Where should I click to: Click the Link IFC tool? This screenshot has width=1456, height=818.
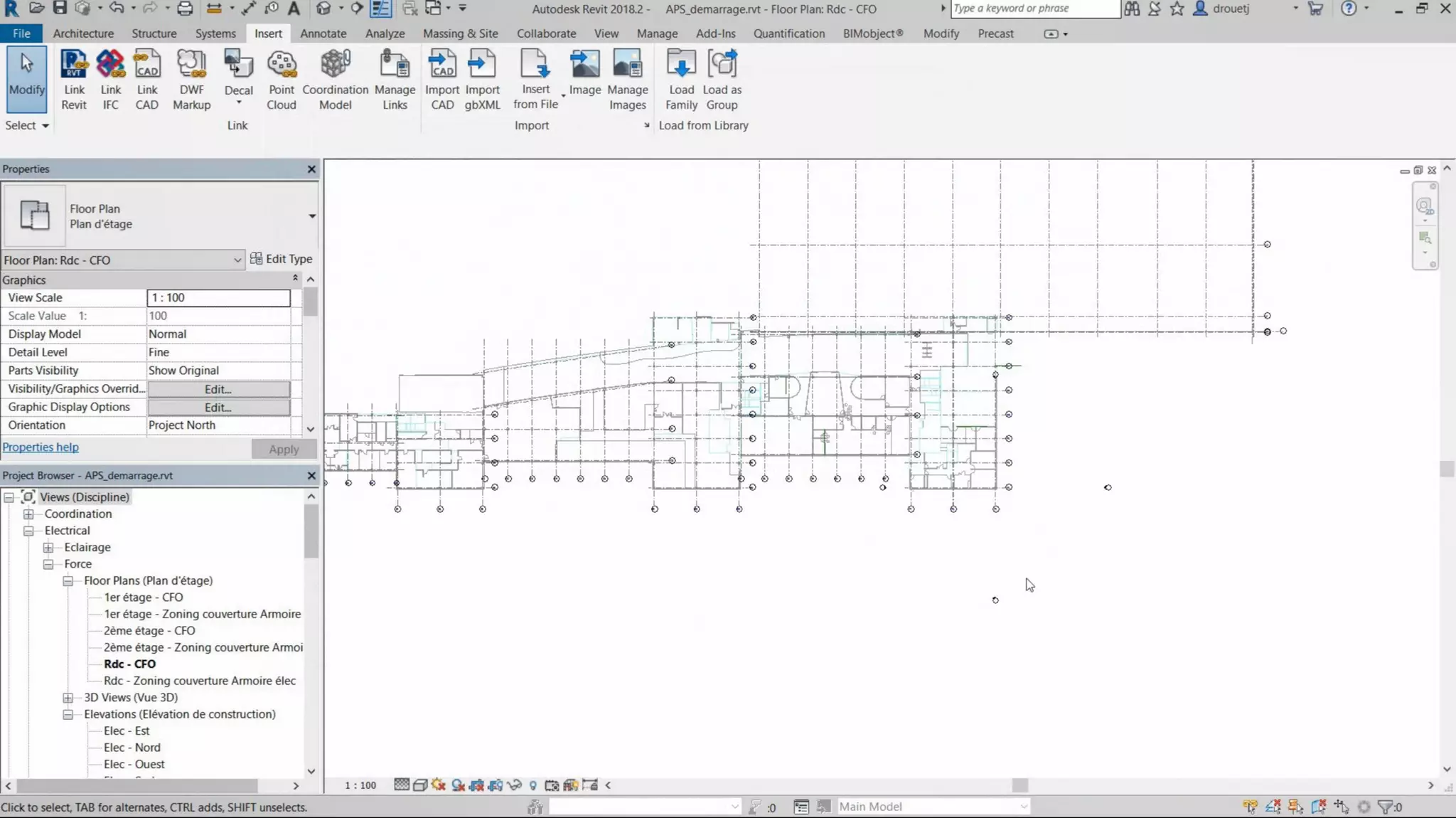110,80
